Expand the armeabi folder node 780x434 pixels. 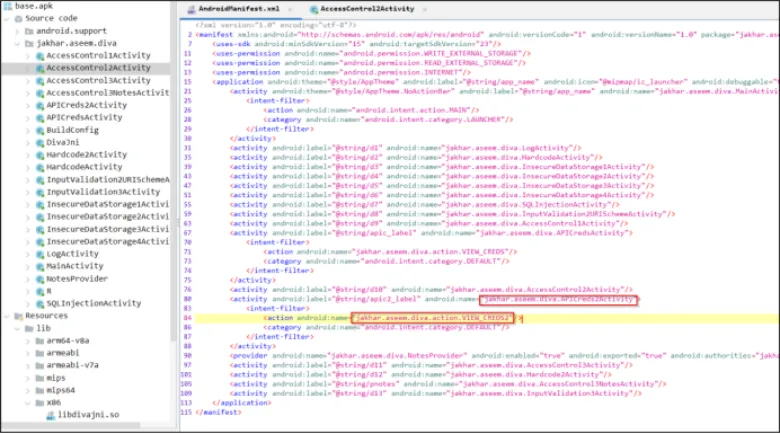(28, 353)
